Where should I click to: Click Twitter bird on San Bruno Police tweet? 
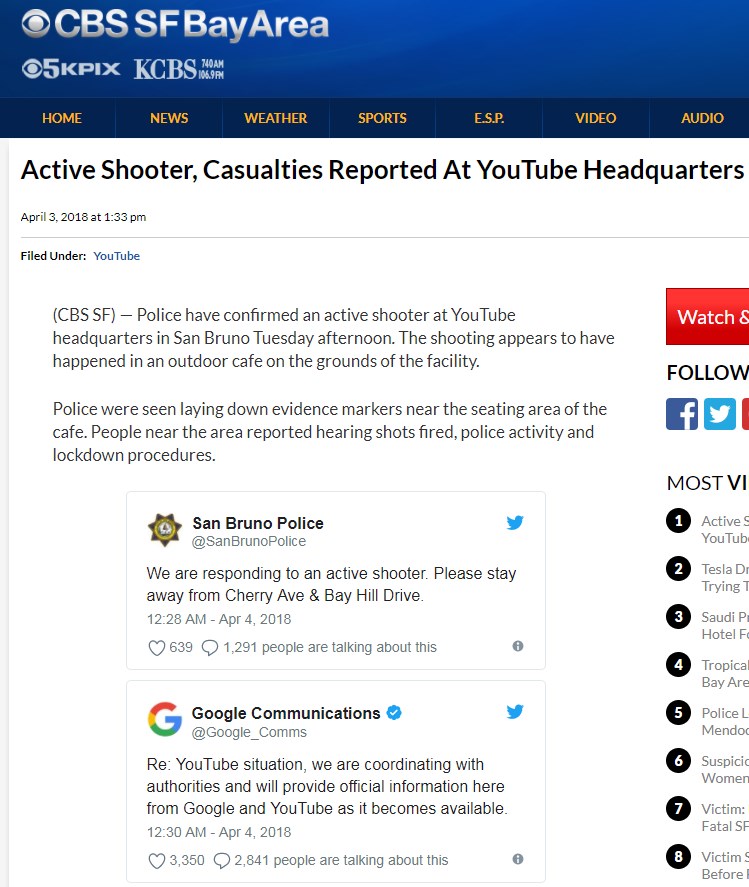tap(515, 522)
